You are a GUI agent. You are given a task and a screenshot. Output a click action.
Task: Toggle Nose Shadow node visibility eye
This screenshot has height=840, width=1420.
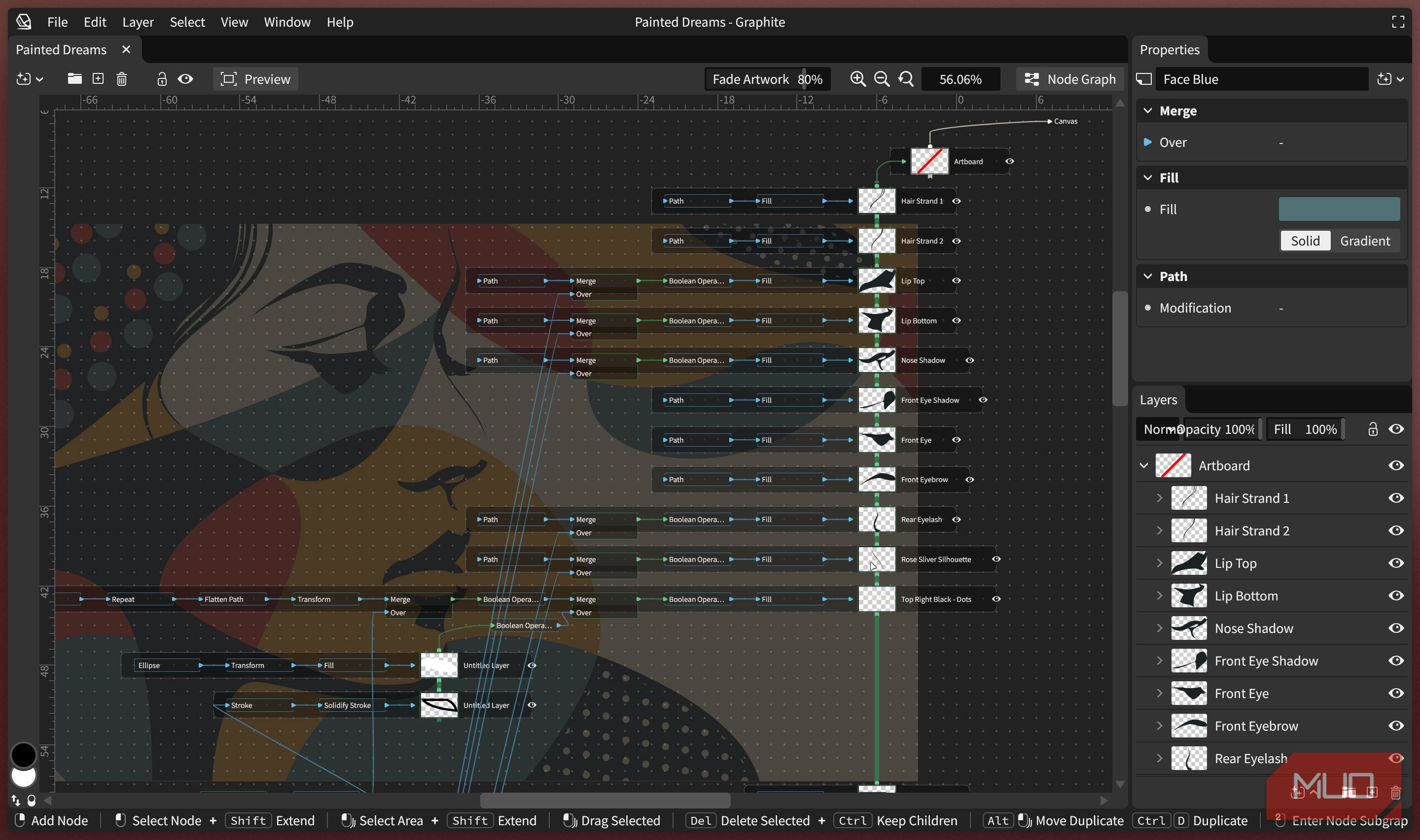tap(969, 360)
